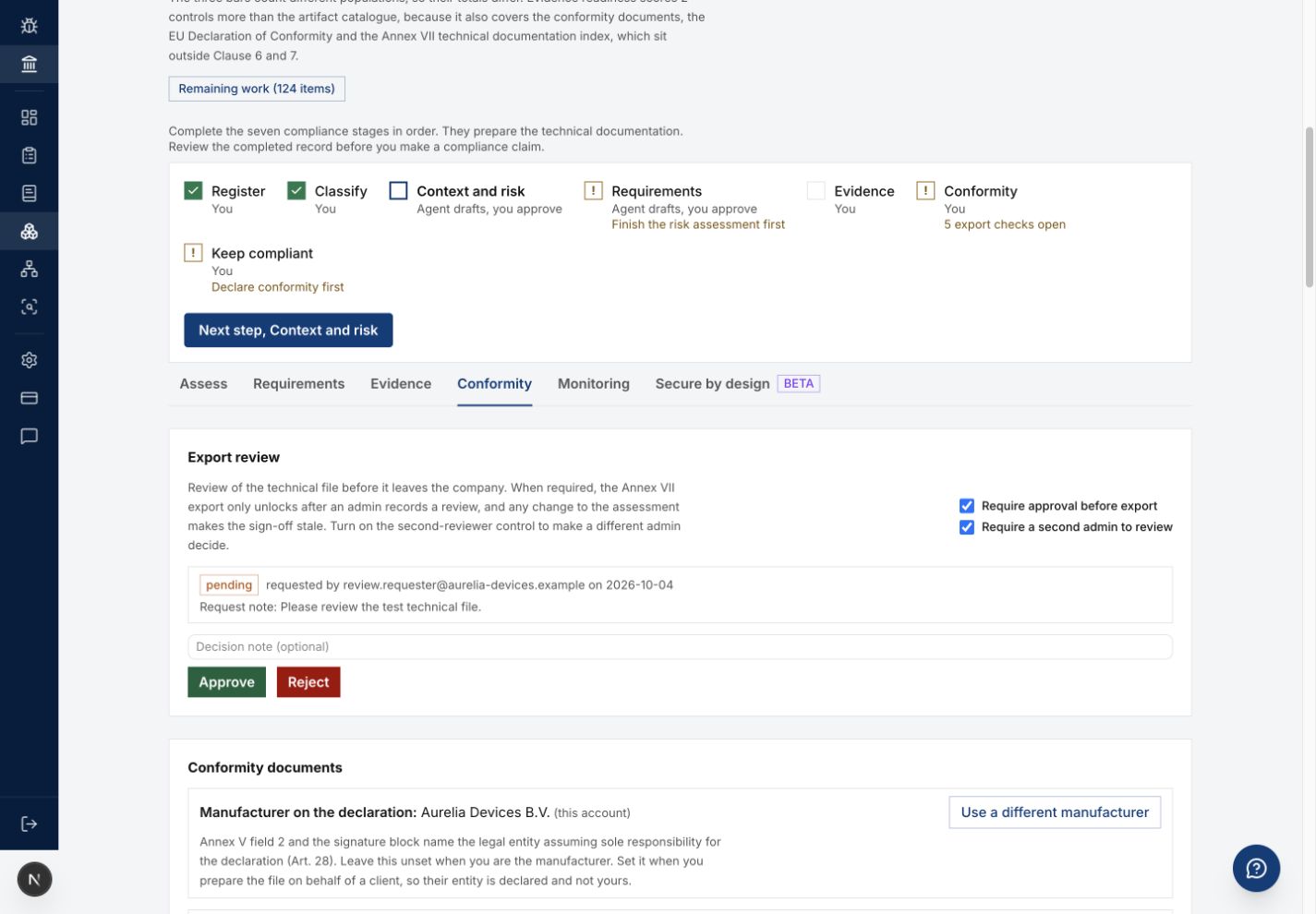Image resolution: width=1316 pixels, height=914 pixels.
Task: Approve the pending export review
Action: (226, 682)
